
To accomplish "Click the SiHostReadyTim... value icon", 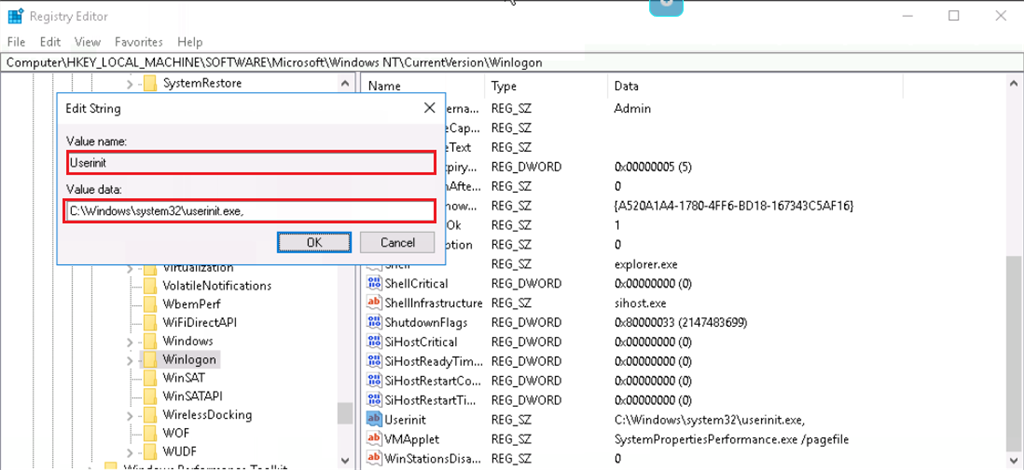I will [x=374, y=361].
